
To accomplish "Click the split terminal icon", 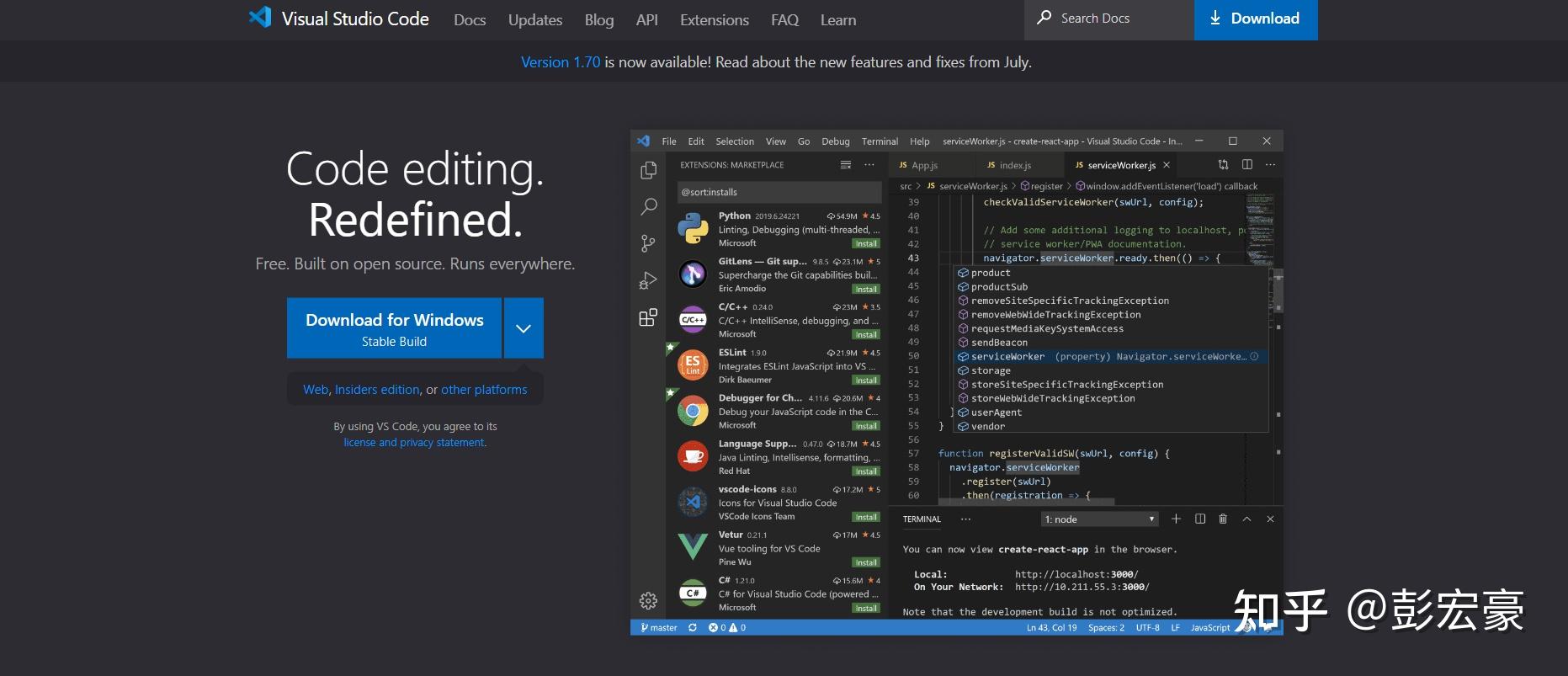I will coord(1200,519).
